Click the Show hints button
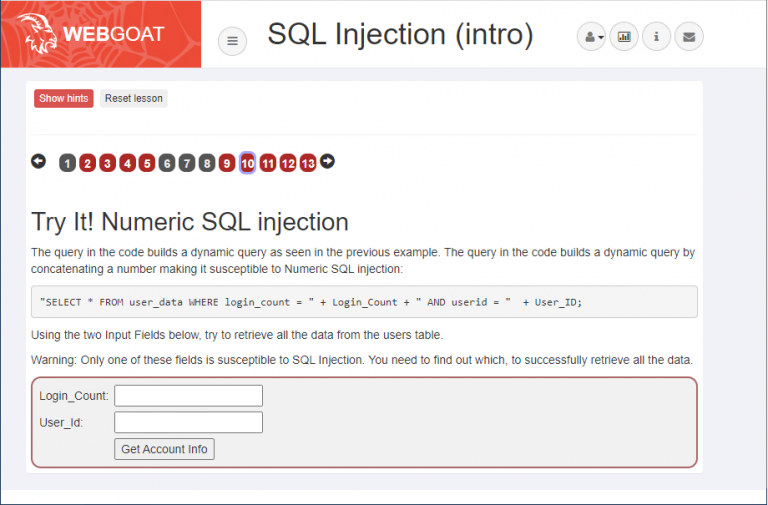768x505 pixels. (x=64, y=98)
